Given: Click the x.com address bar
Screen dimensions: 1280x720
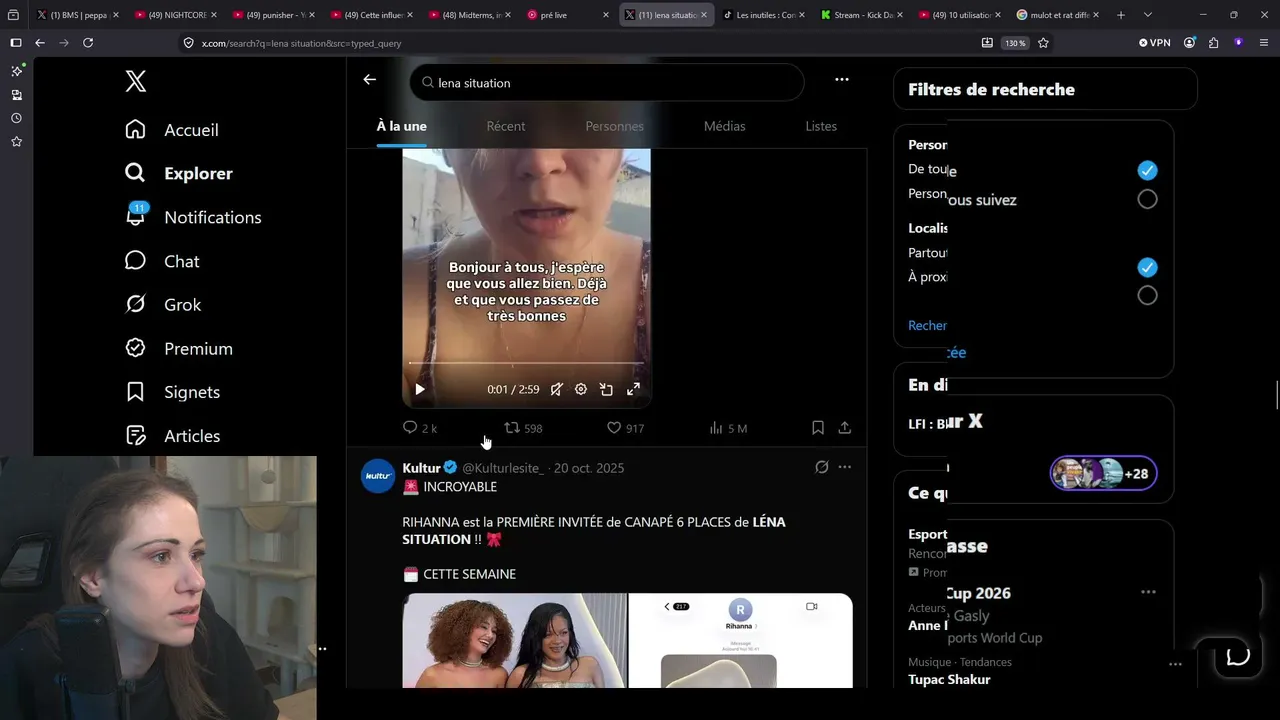Looking at the screenshot, I should click(575, 43).
